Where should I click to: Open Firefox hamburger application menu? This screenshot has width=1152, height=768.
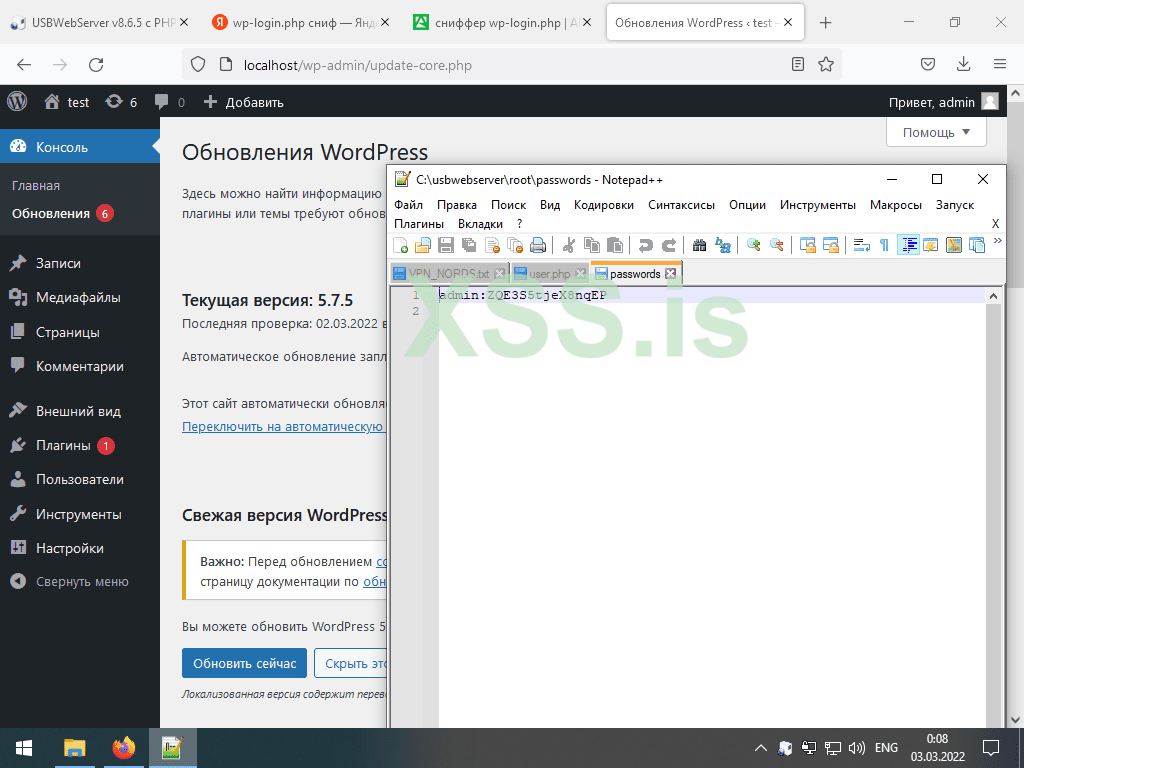pos(999,65)
